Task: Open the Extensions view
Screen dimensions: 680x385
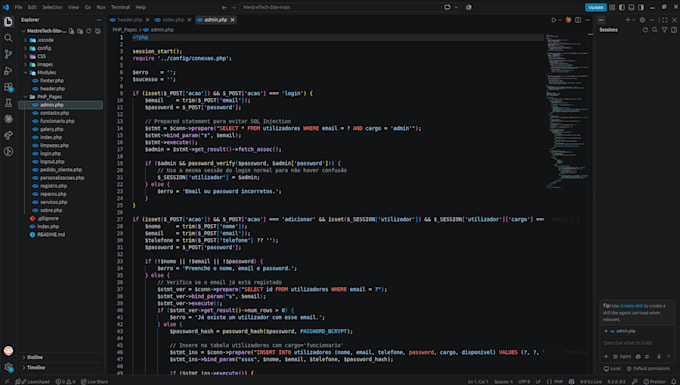Action: point(8,87)
